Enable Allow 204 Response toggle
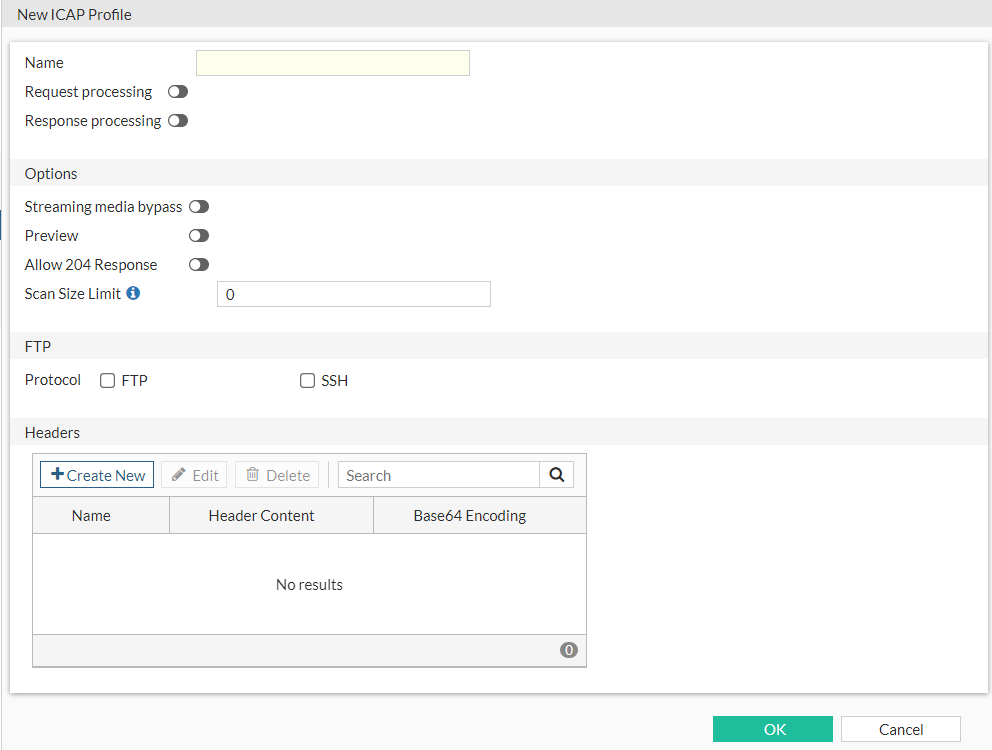Image resolution: width=992 pixels, height=750 pixels. pyautogui.click(x=199, y=265)
